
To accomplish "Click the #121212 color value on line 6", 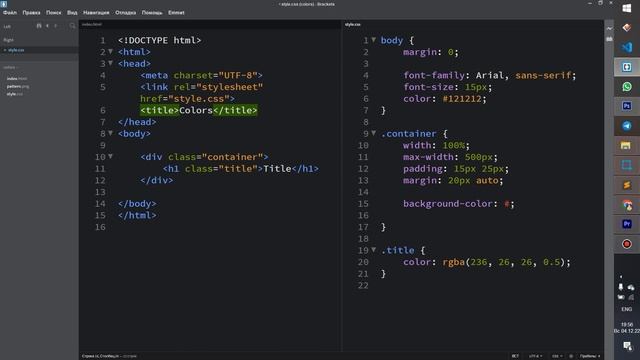I will 462,98.
